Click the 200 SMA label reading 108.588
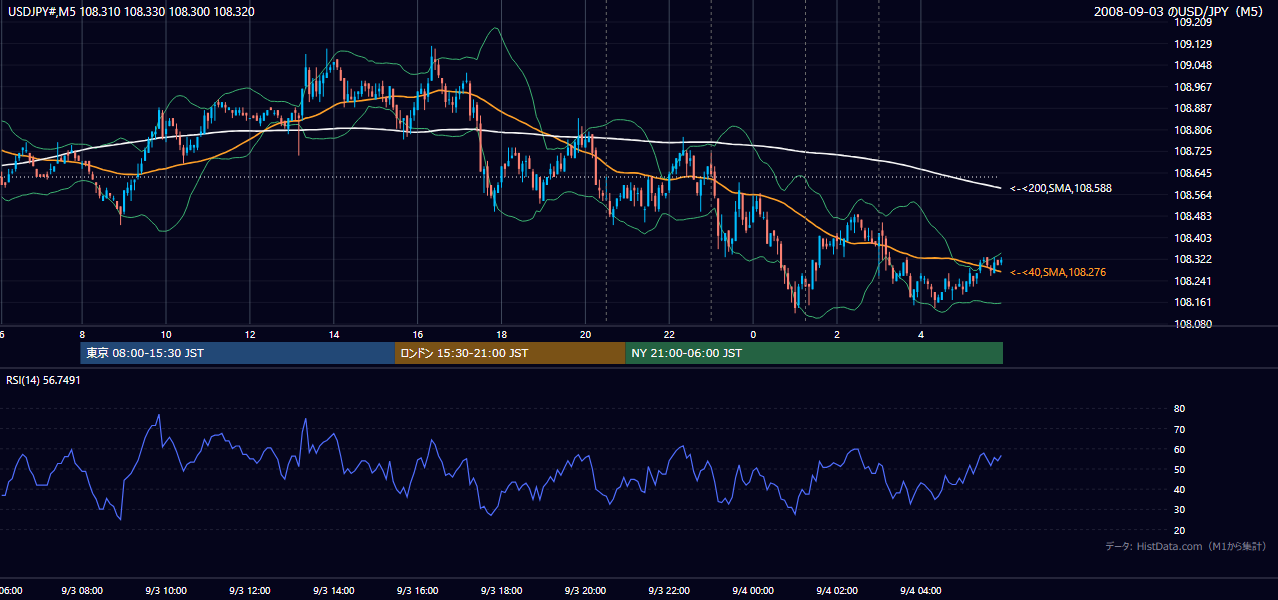This screenshot has height=600, width=1278. click(x=1061, y=188)
